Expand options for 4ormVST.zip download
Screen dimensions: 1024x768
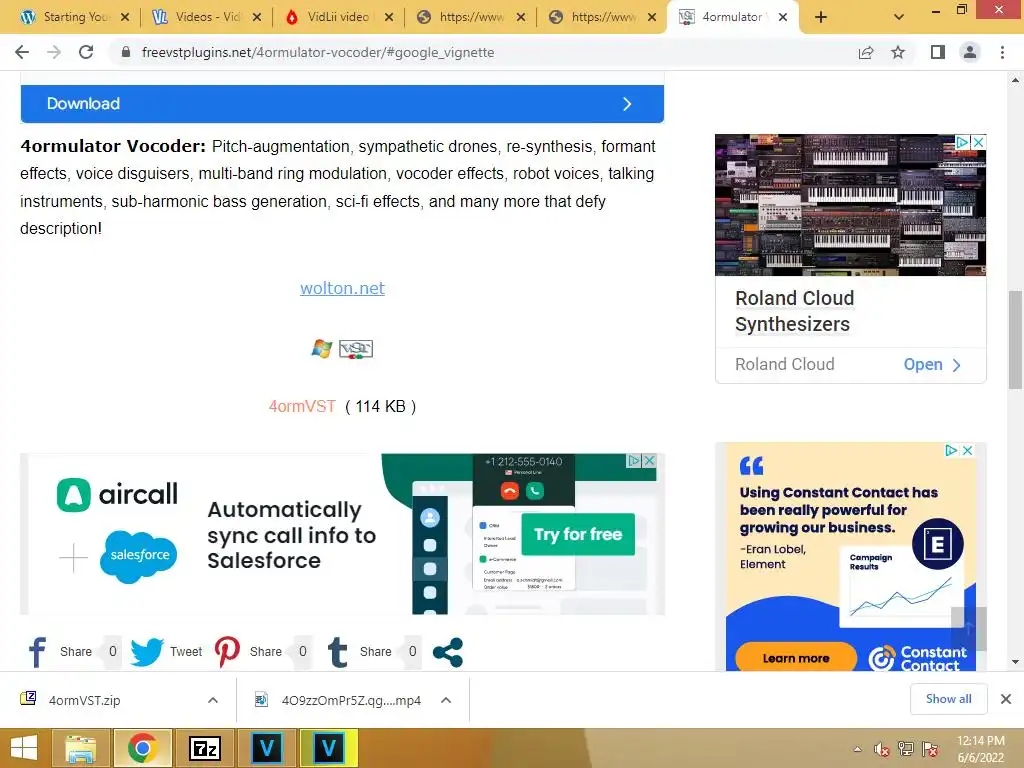(213, 700)
